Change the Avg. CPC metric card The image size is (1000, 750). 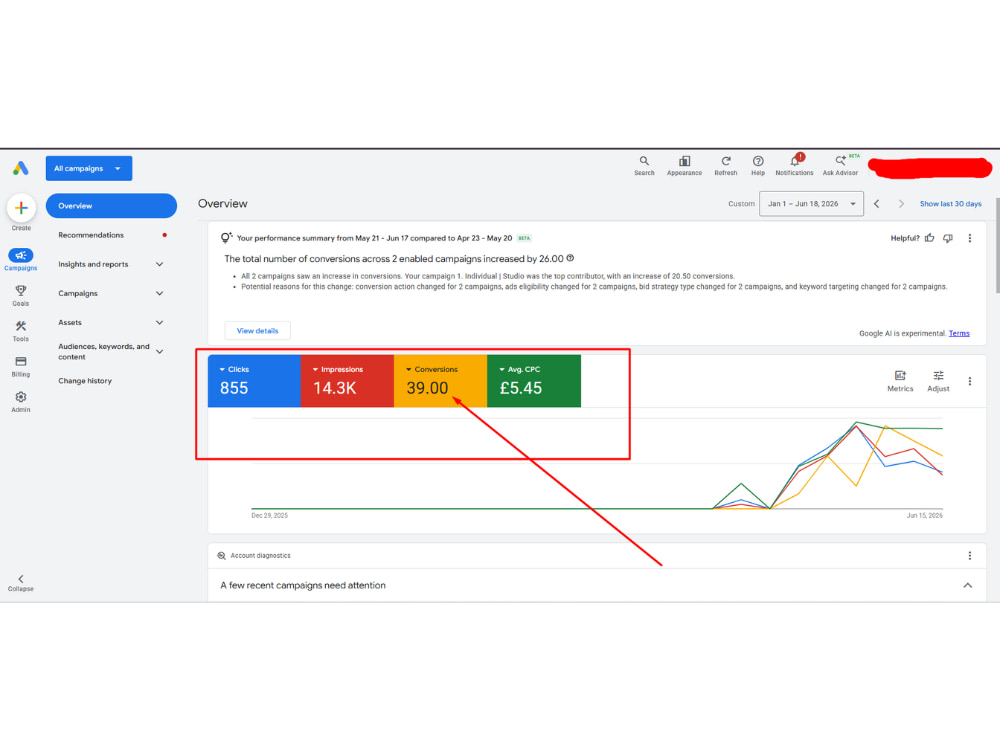point(534,381)
